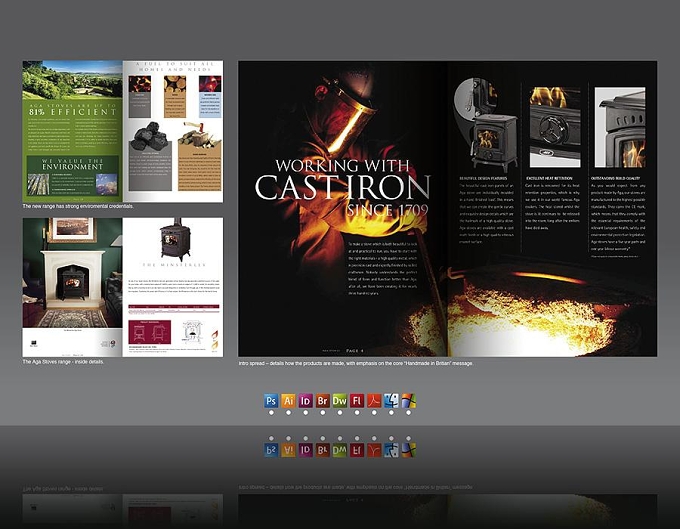
Task: Select the dot beneath the Acrobat icon
Action: pos(374,413)
